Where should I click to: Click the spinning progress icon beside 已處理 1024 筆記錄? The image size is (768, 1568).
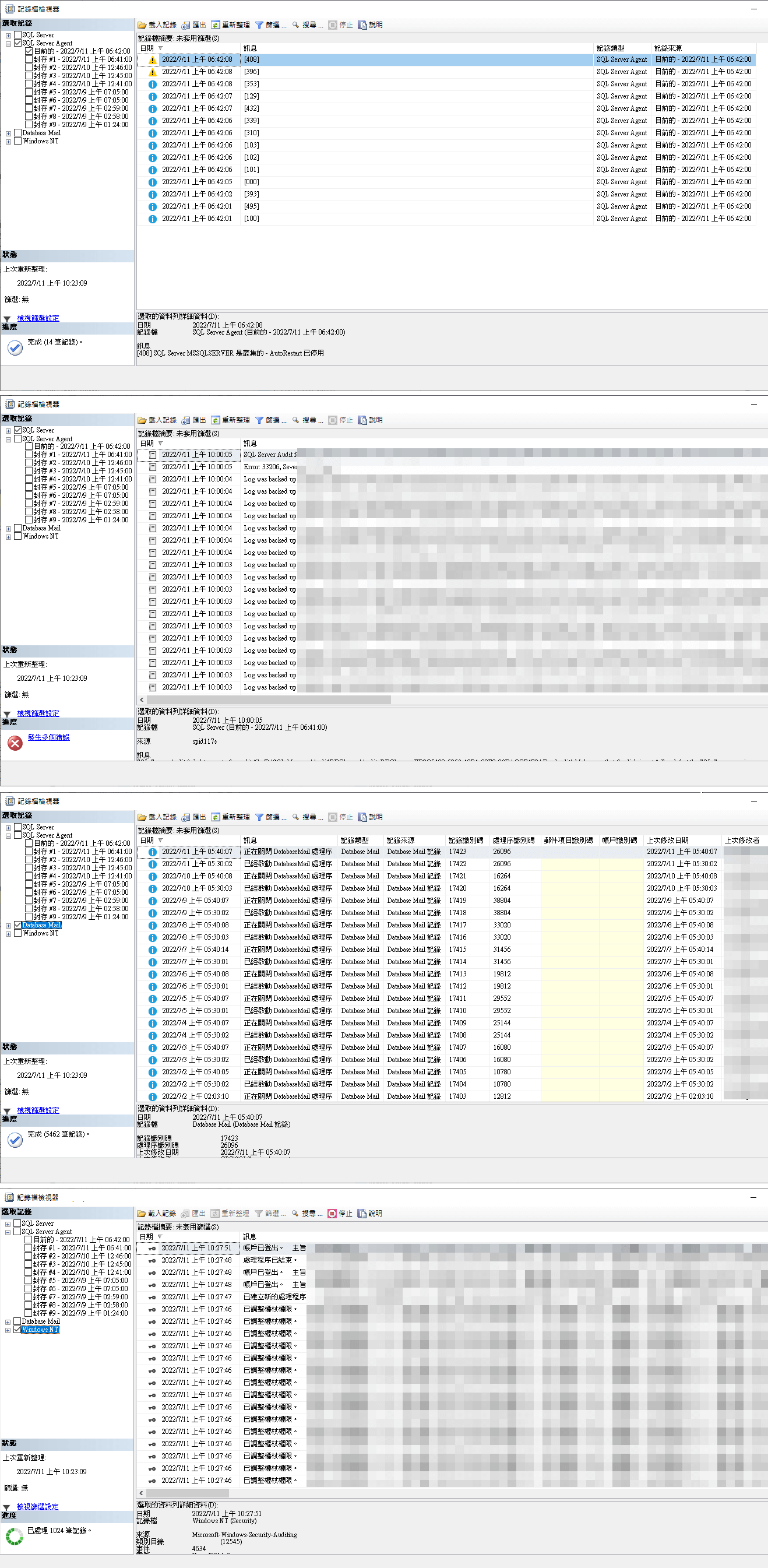(x=14, y=1536)
